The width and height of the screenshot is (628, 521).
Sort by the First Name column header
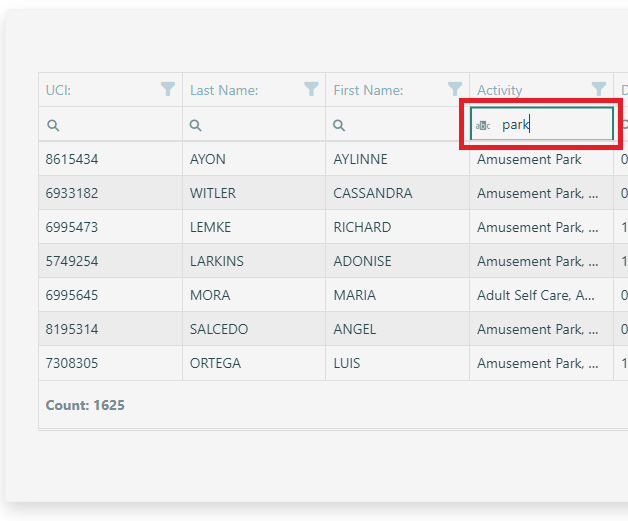pyautogui.click(x=368, y=90)
